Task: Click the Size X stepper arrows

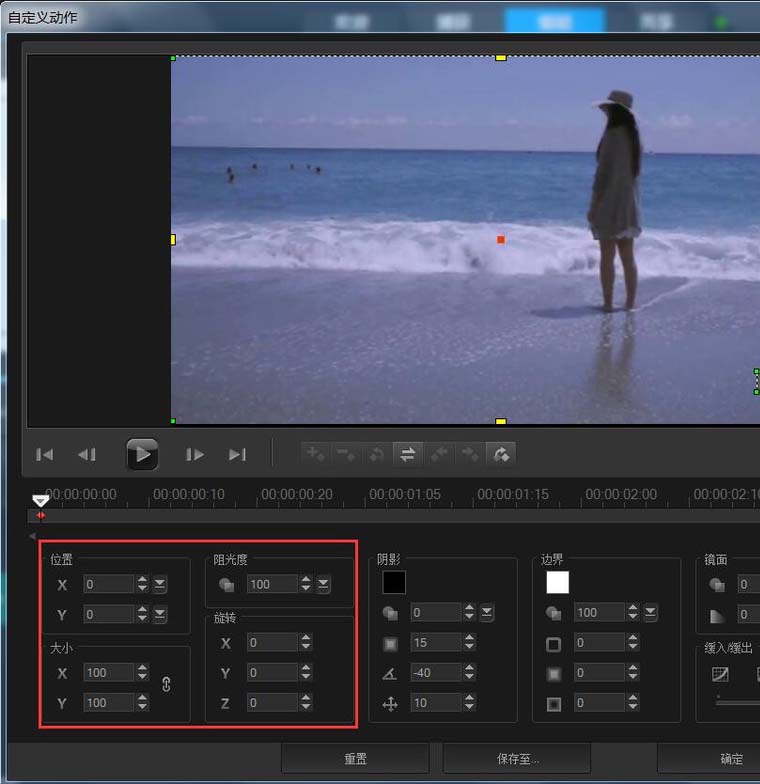Action: point(142,672)
